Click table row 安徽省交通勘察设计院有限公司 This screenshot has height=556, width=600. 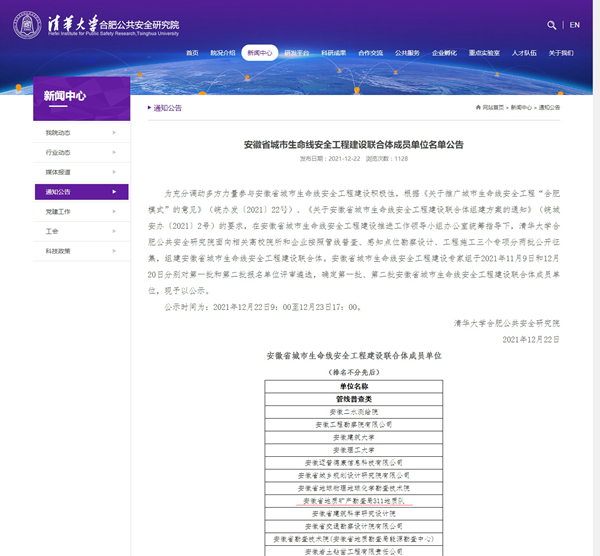[x=354, y=527]
